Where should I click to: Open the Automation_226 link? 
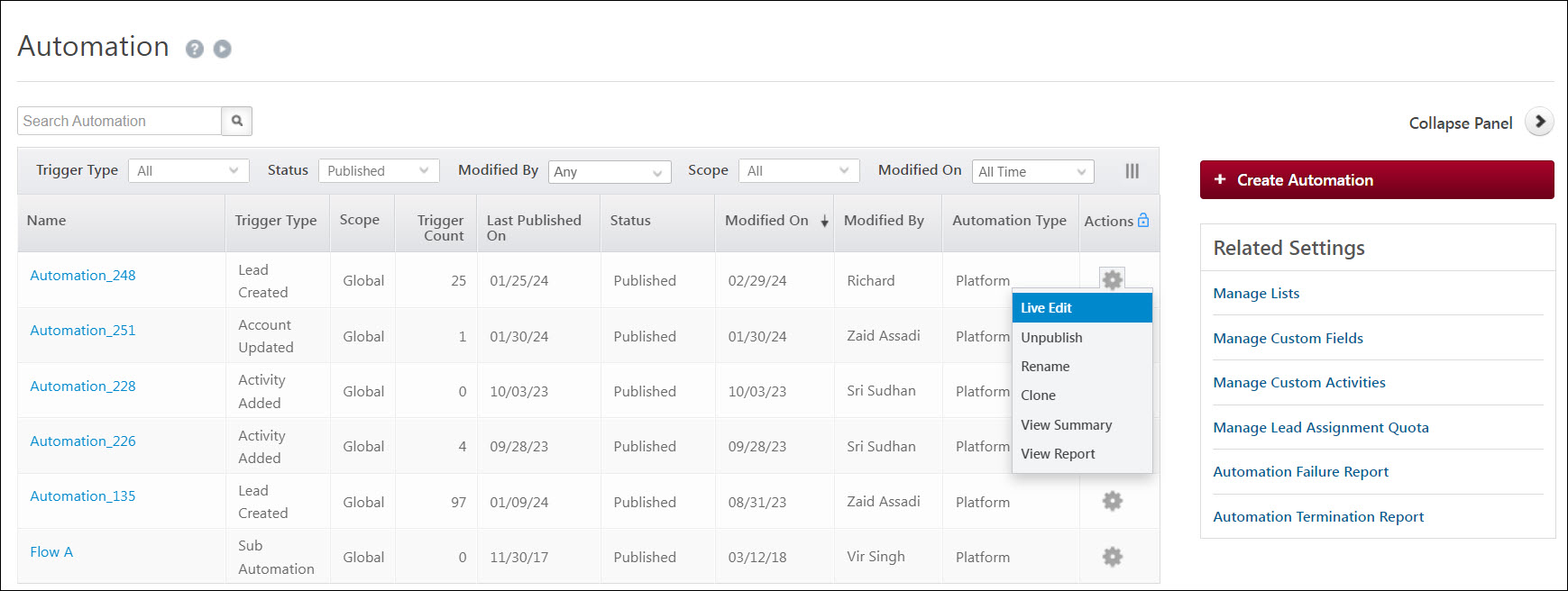tap(83, 441)
